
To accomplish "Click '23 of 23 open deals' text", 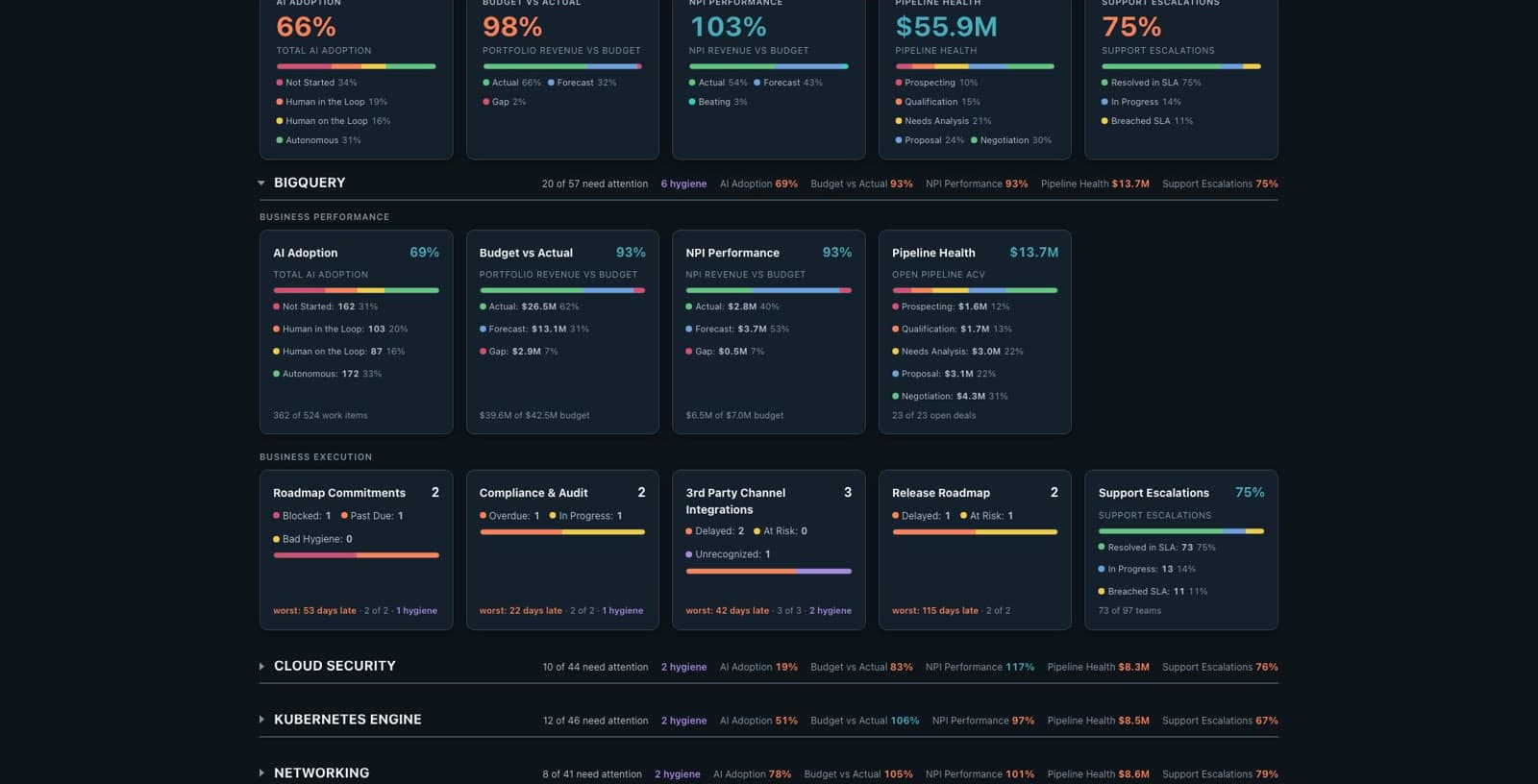I will coord(933,416).
